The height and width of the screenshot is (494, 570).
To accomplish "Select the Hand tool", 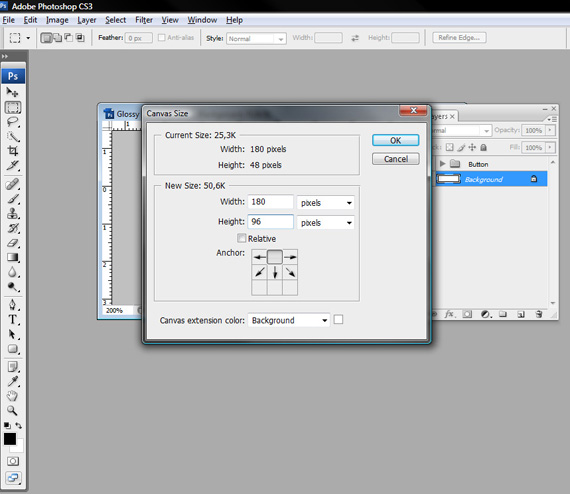I will pos(13,396).
